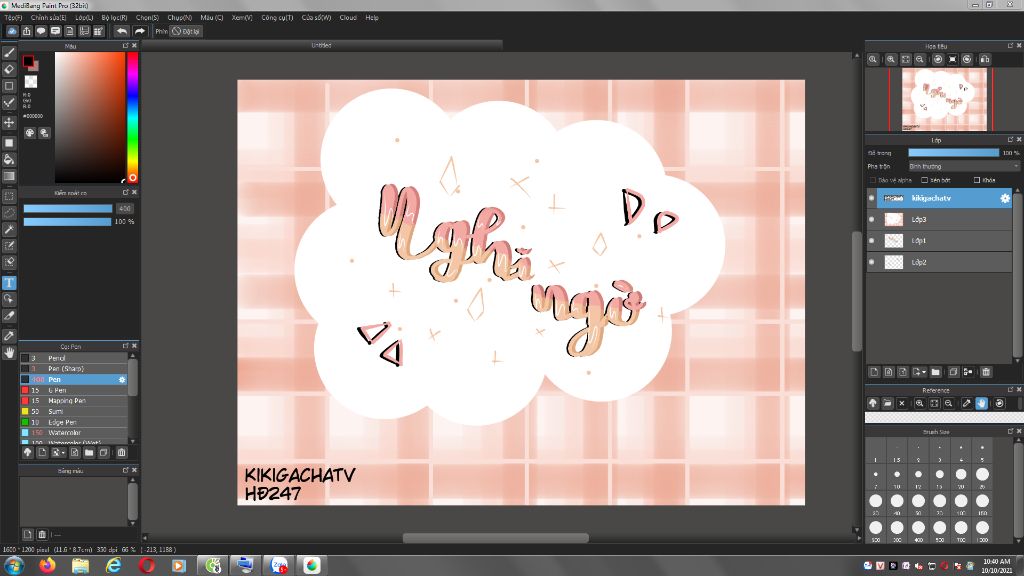Select the Brush tool in left toolbar

(x=9, y=53)
